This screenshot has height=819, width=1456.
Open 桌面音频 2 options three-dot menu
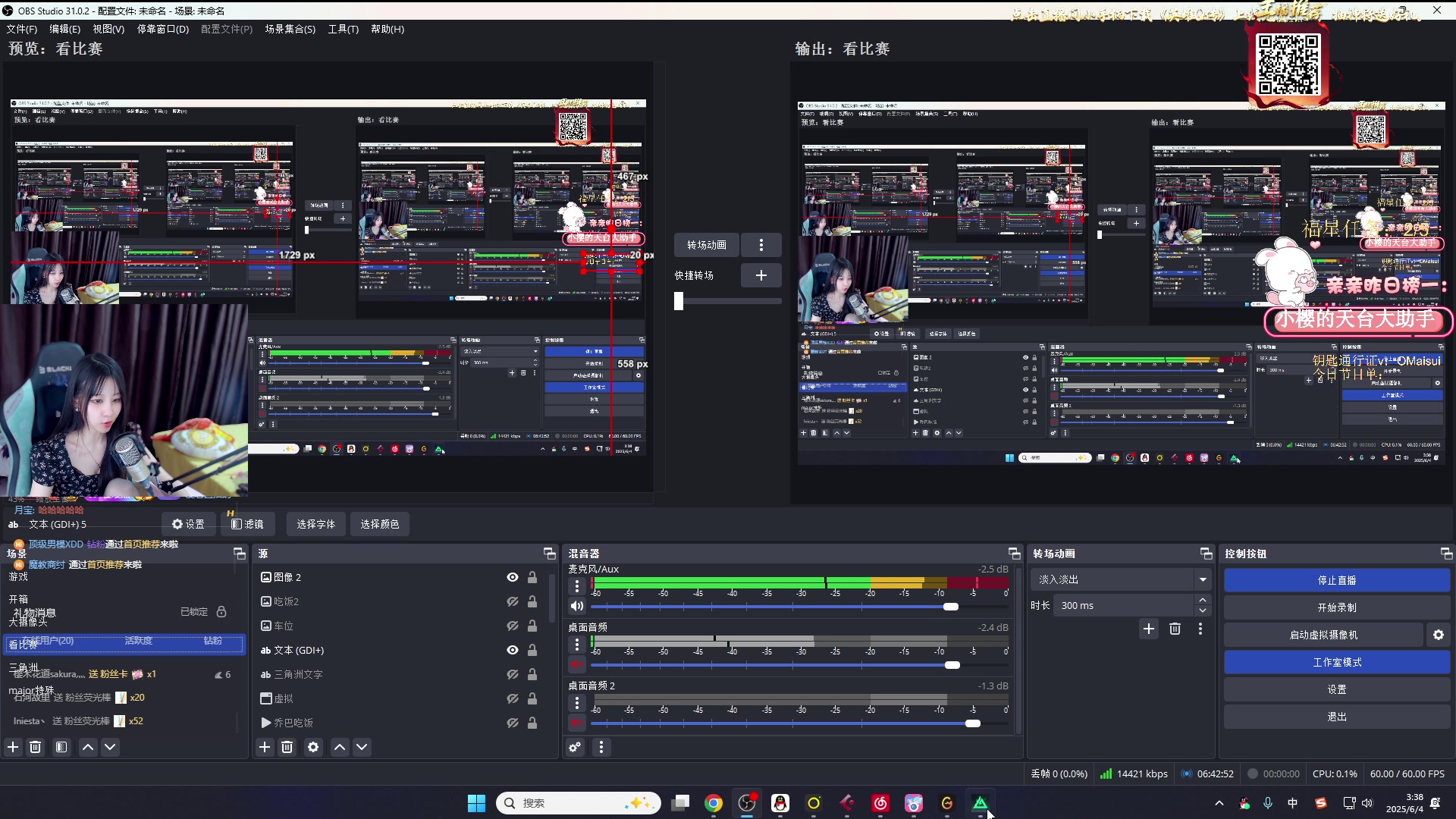coord(577,702)
